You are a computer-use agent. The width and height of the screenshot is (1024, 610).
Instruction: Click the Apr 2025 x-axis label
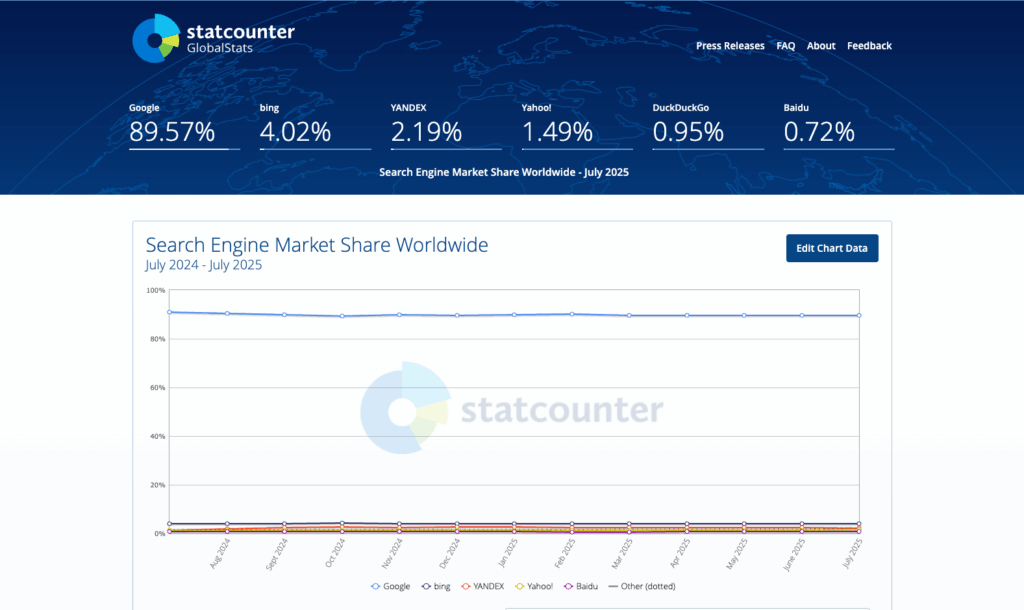click(679, 553)
